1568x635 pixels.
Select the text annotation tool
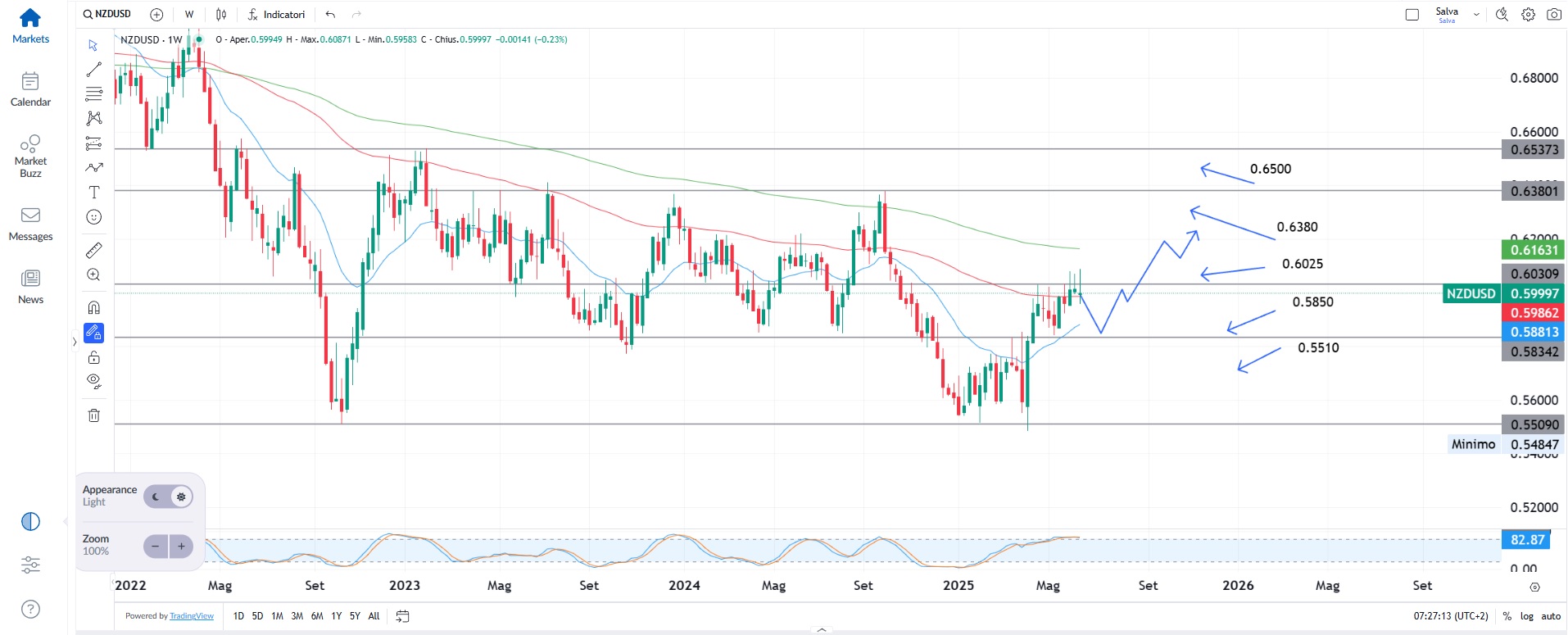point(94,193)
